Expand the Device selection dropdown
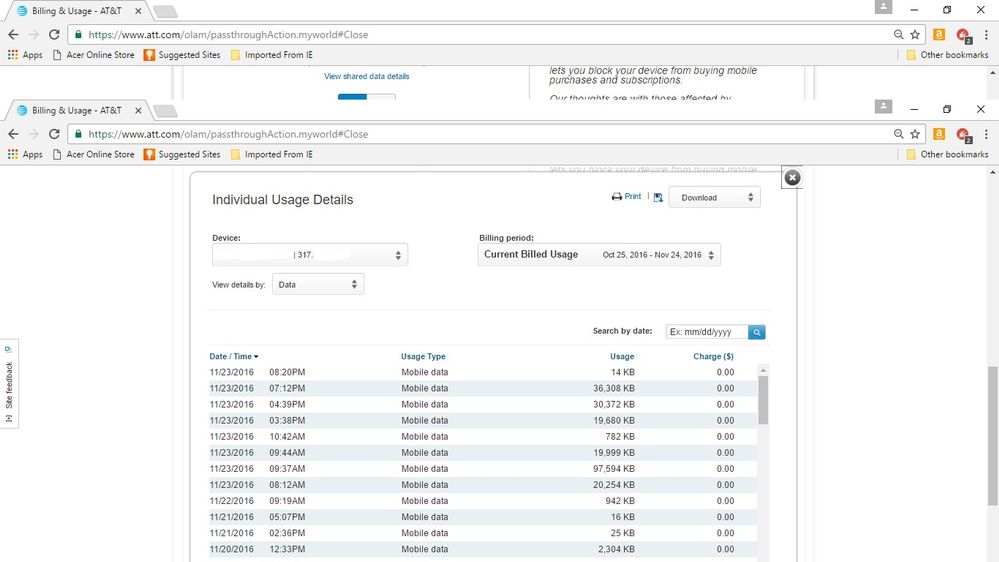This screenshot has height=562, width=999. pos(310,255)
